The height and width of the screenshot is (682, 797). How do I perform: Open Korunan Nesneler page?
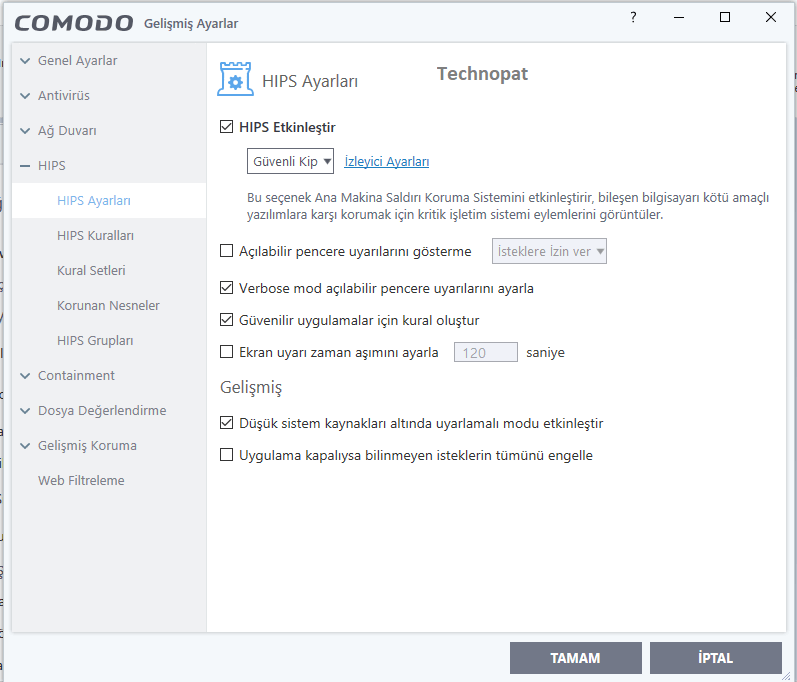(x=109, y=305)
